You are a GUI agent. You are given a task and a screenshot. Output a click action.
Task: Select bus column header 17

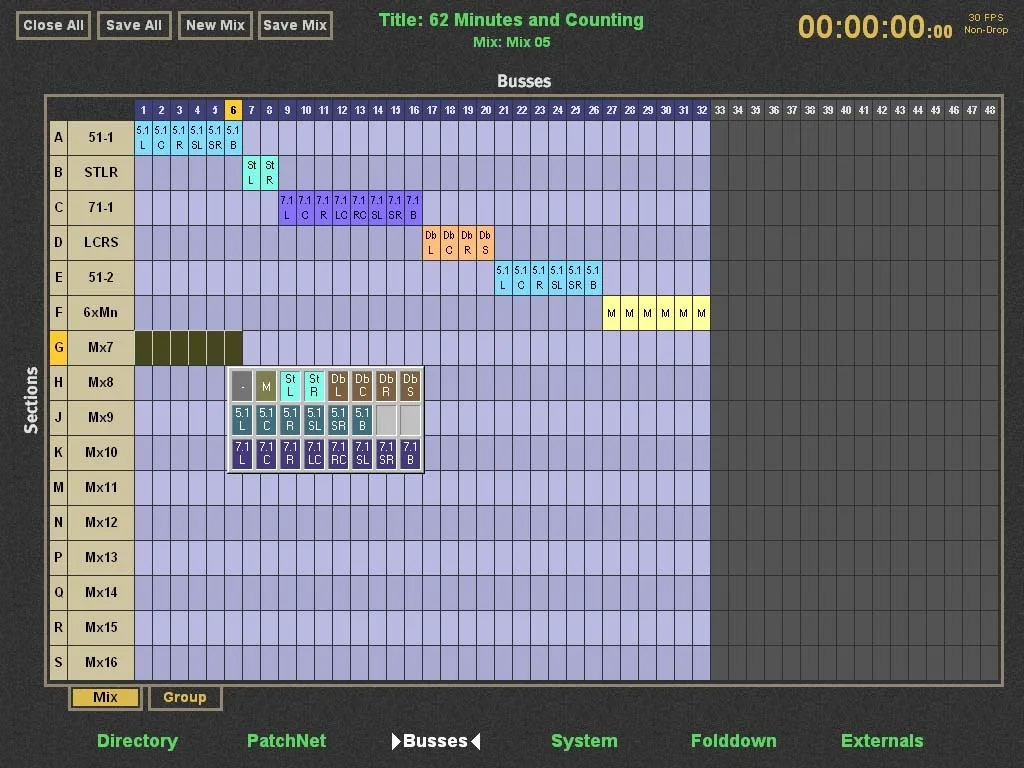pos(432,110)
